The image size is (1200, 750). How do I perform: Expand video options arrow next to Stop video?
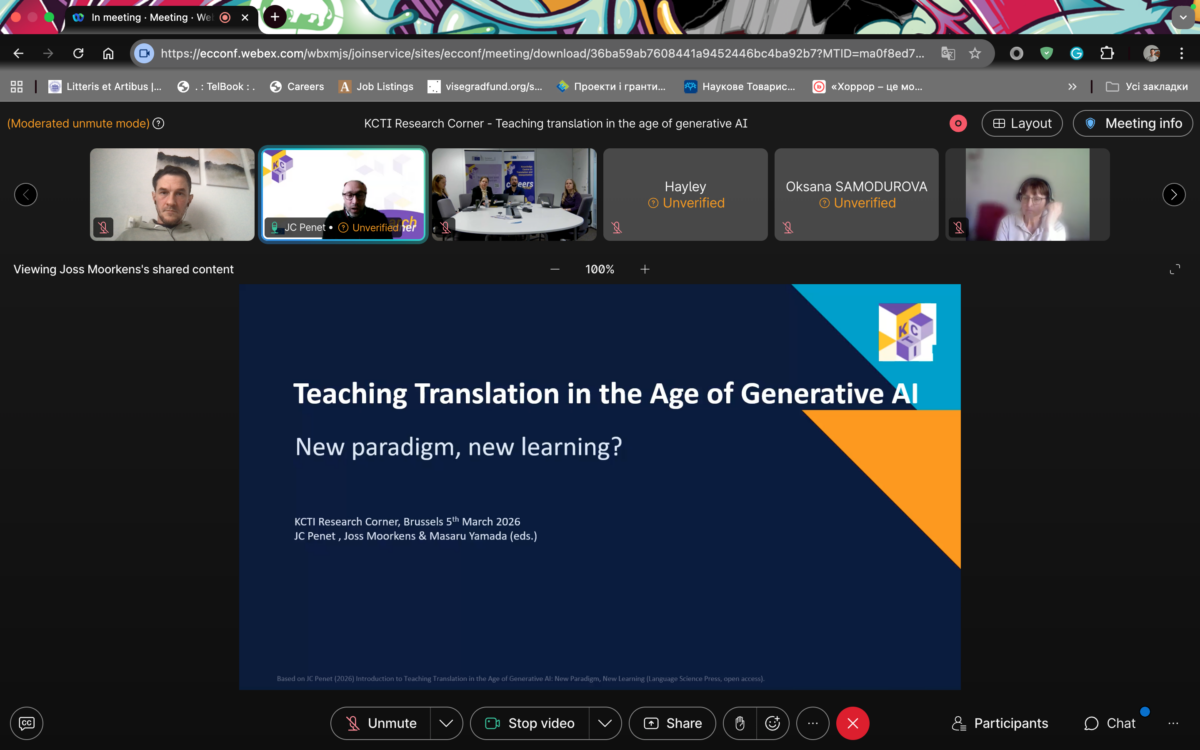tap(604, 723)
